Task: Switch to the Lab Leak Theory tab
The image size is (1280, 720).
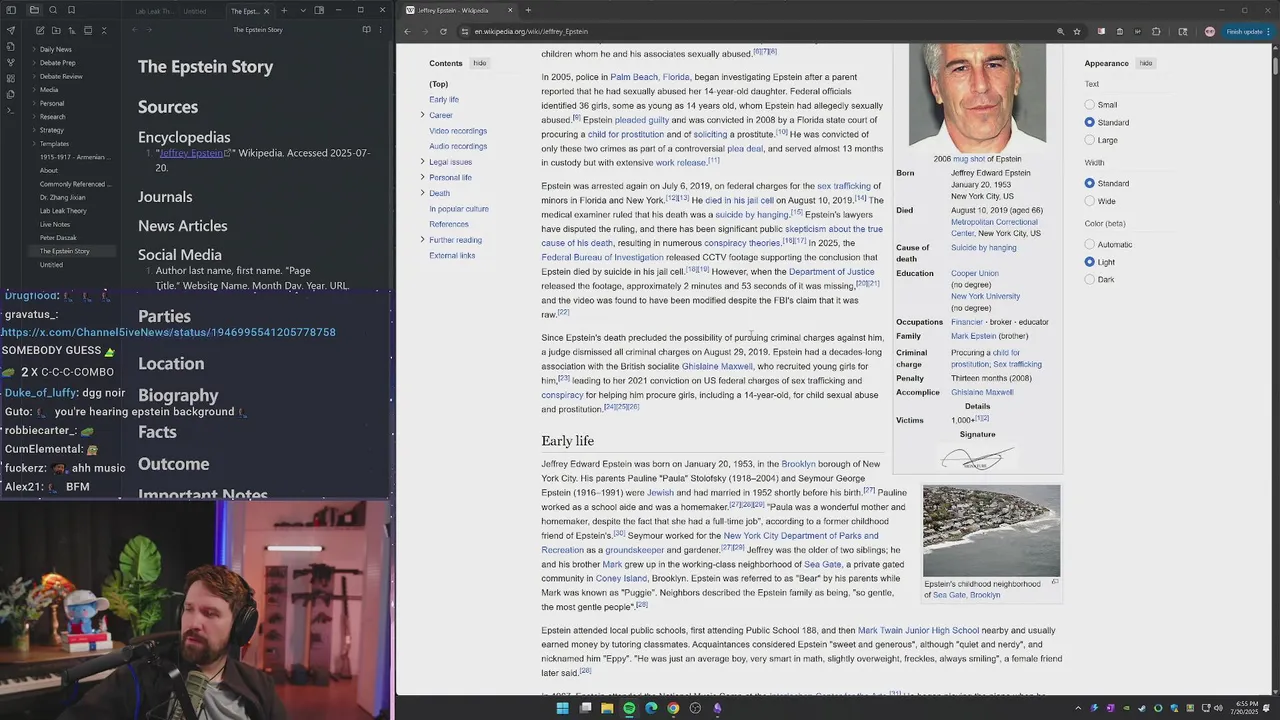Action: click(x=153, y=11)
